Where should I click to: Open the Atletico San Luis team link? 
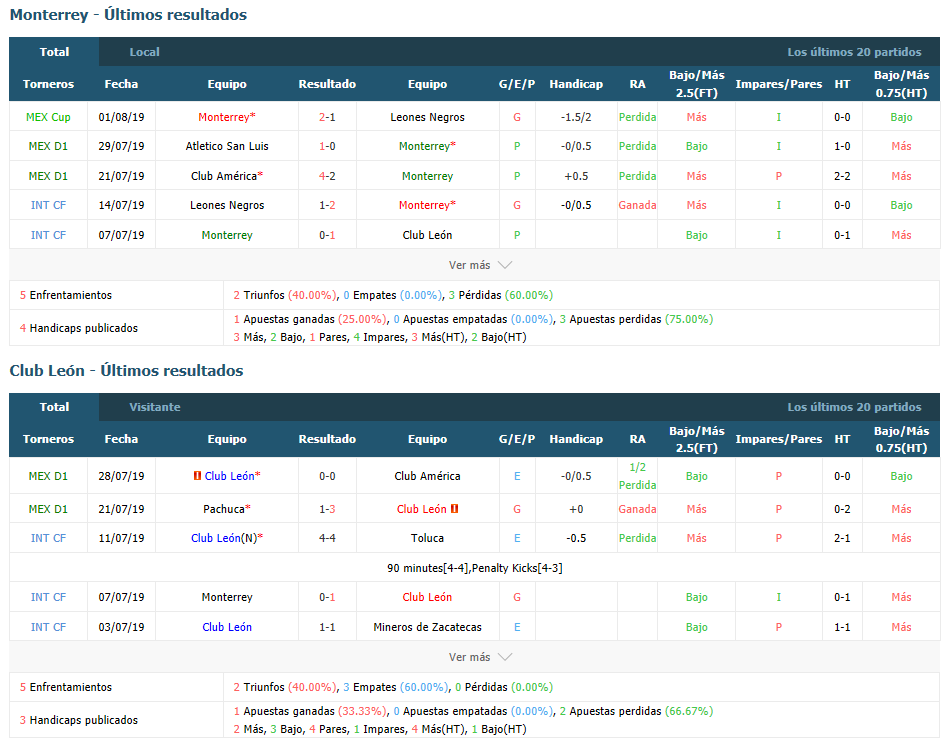tap(227, 146)
